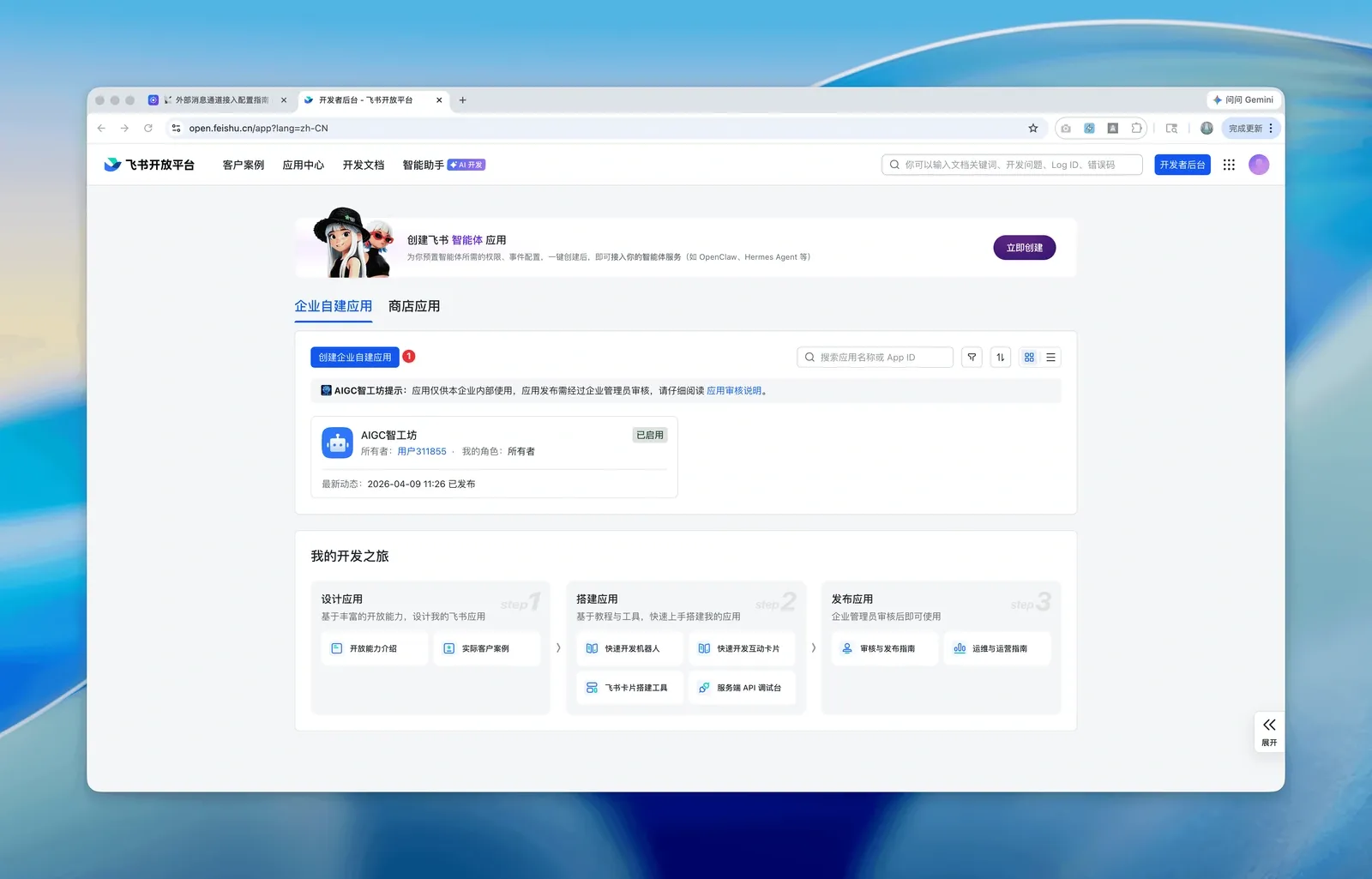Close the 开发者后台 browser tab
Image resolution: width=1372 pixels, height=879 pixels.
coord(439,100)
